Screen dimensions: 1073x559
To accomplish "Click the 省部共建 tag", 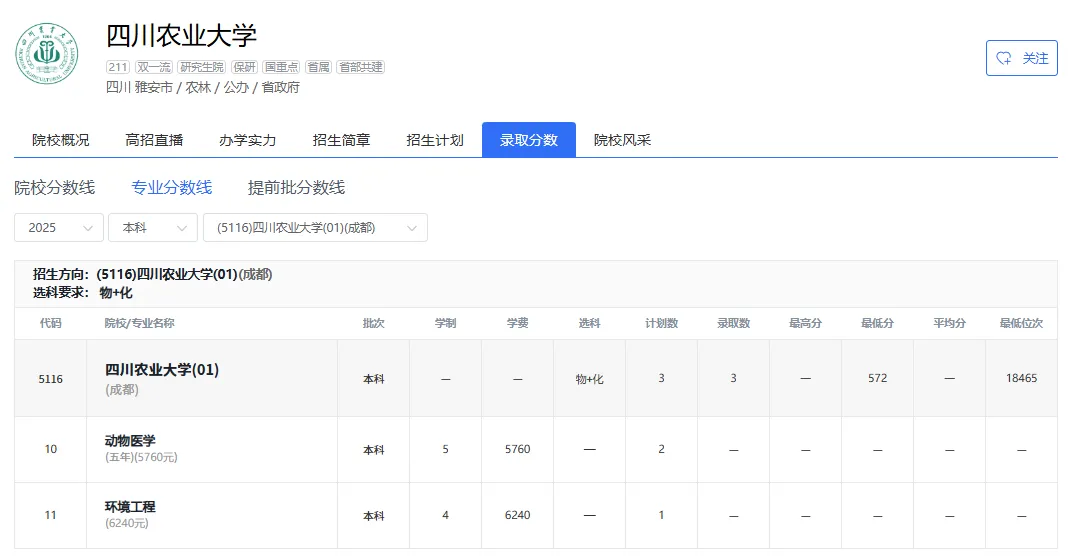I will (361, 67).
